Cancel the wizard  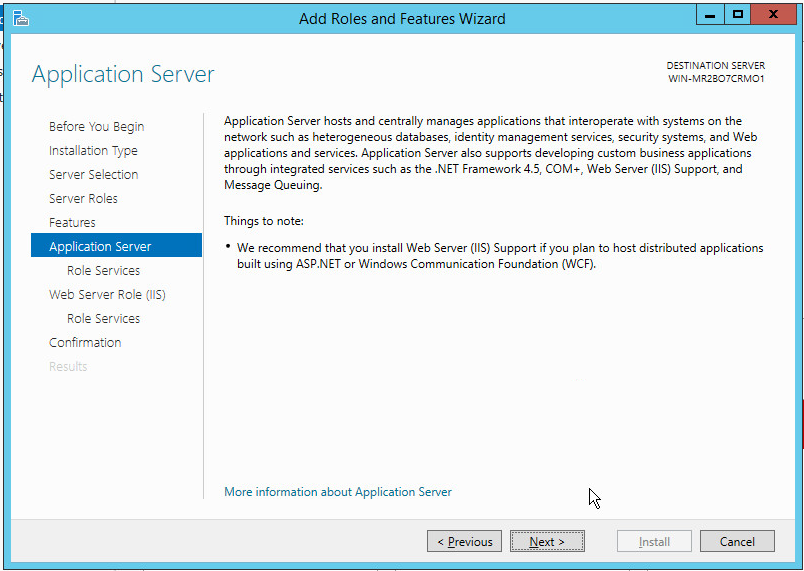point(737,542)
